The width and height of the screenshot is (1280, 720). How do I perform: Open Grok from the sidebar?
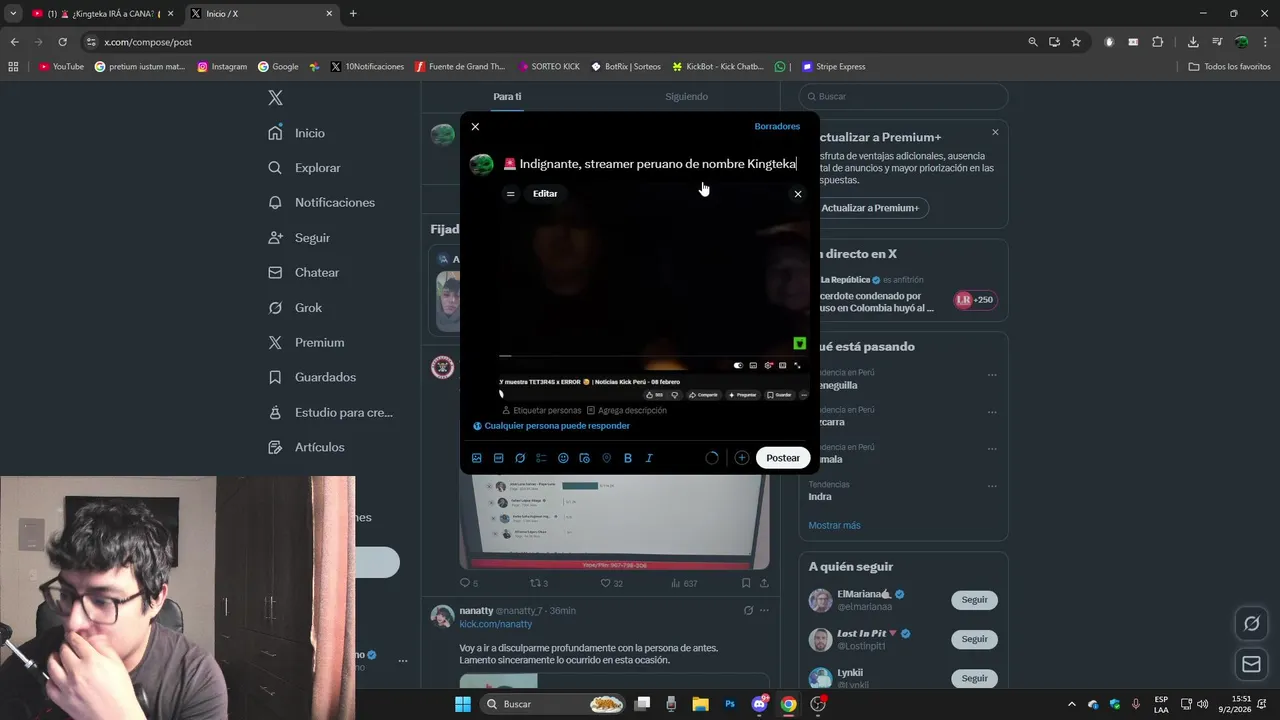(295, 308)
